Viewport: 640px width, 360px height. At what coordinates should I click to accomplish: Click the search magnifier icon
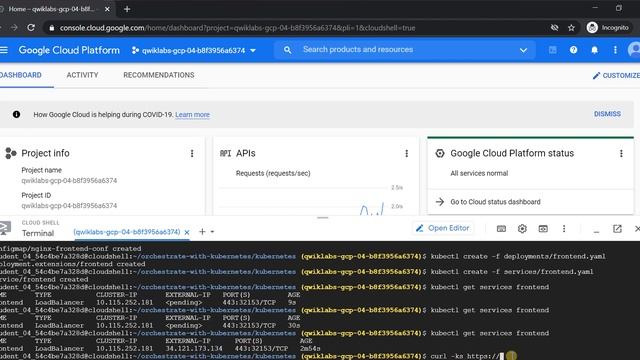point(287,50)
